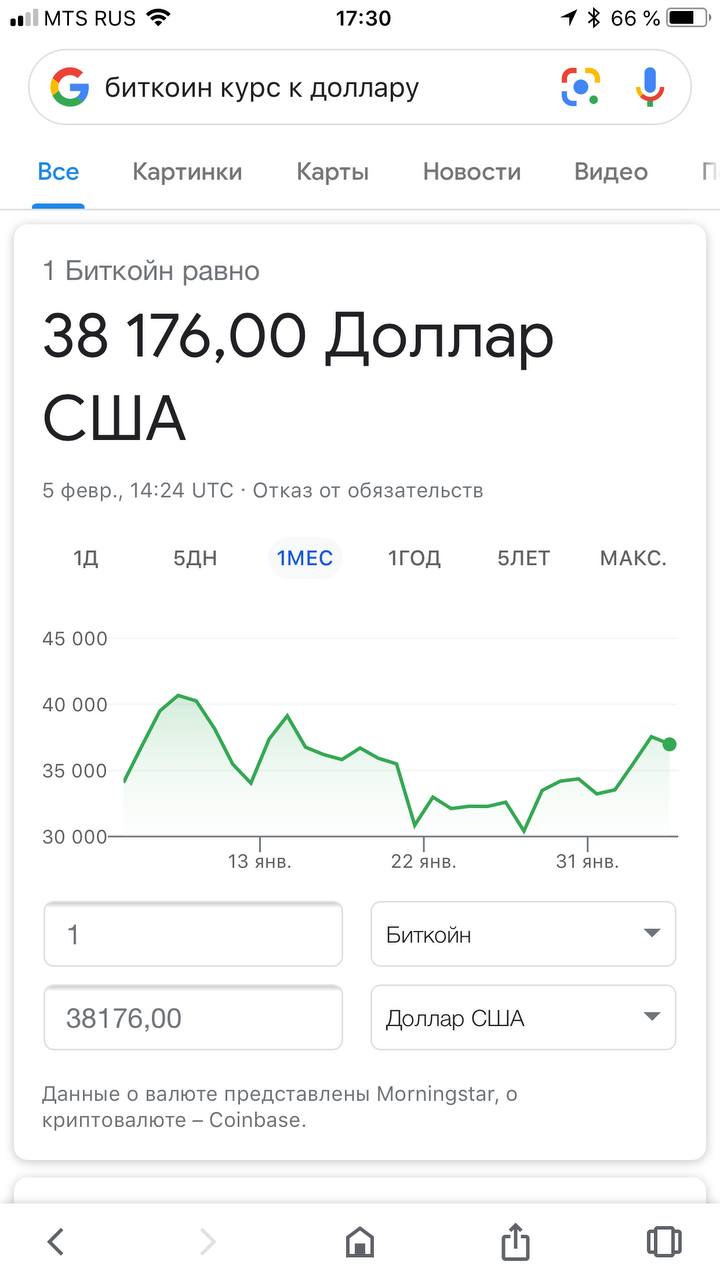Select the 5ДН chart range
Screen dimensions: 720x1280
(195, 558)
